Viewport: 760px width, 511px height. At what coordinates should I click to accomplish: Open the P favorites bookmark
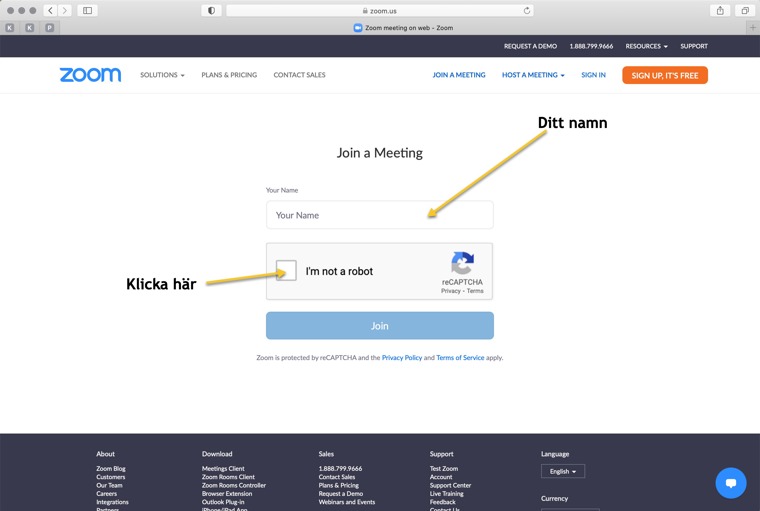49,28
